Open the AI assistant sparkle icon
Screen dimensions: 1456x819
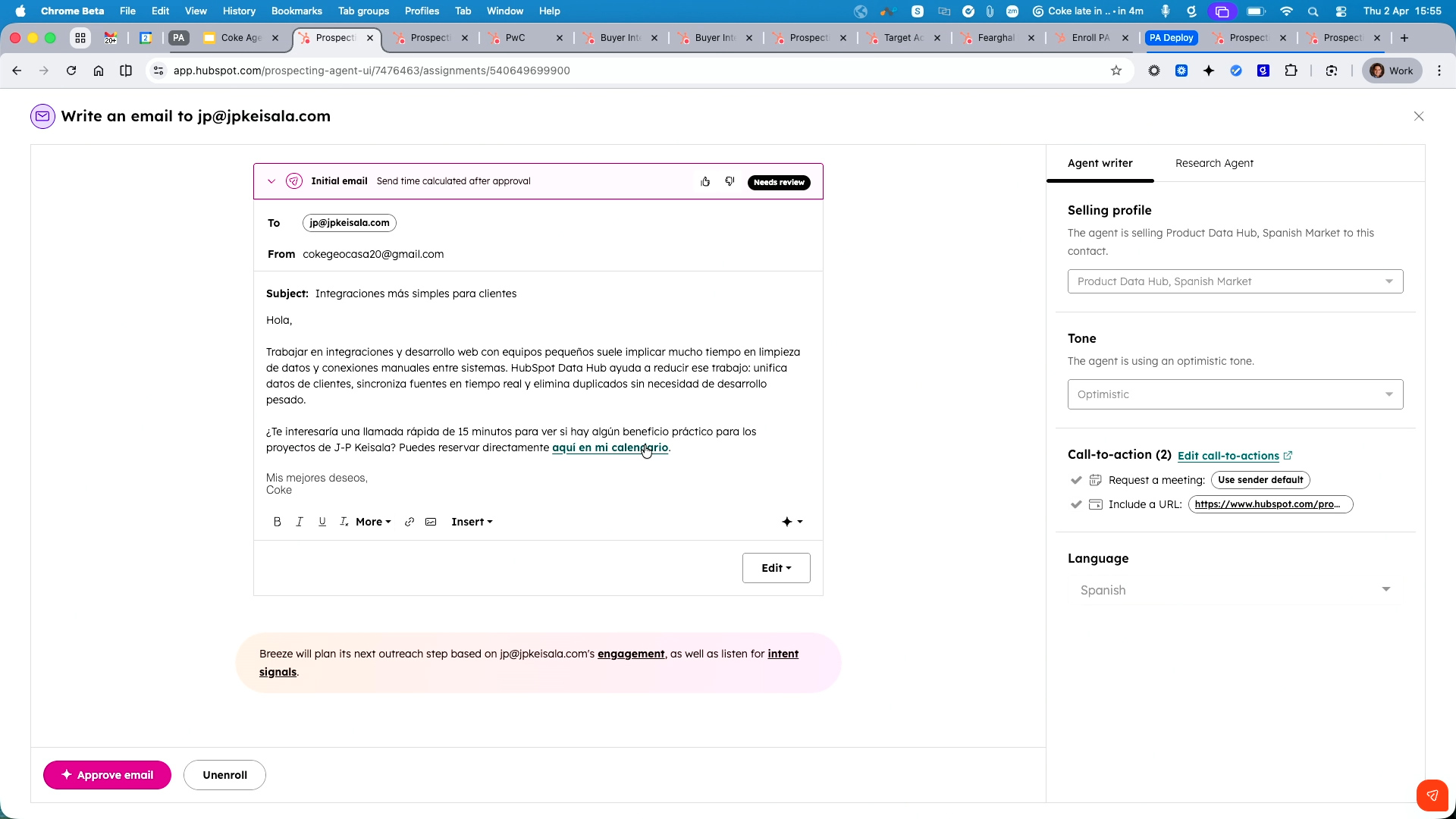pyautogui.click(x=789, y=522)
